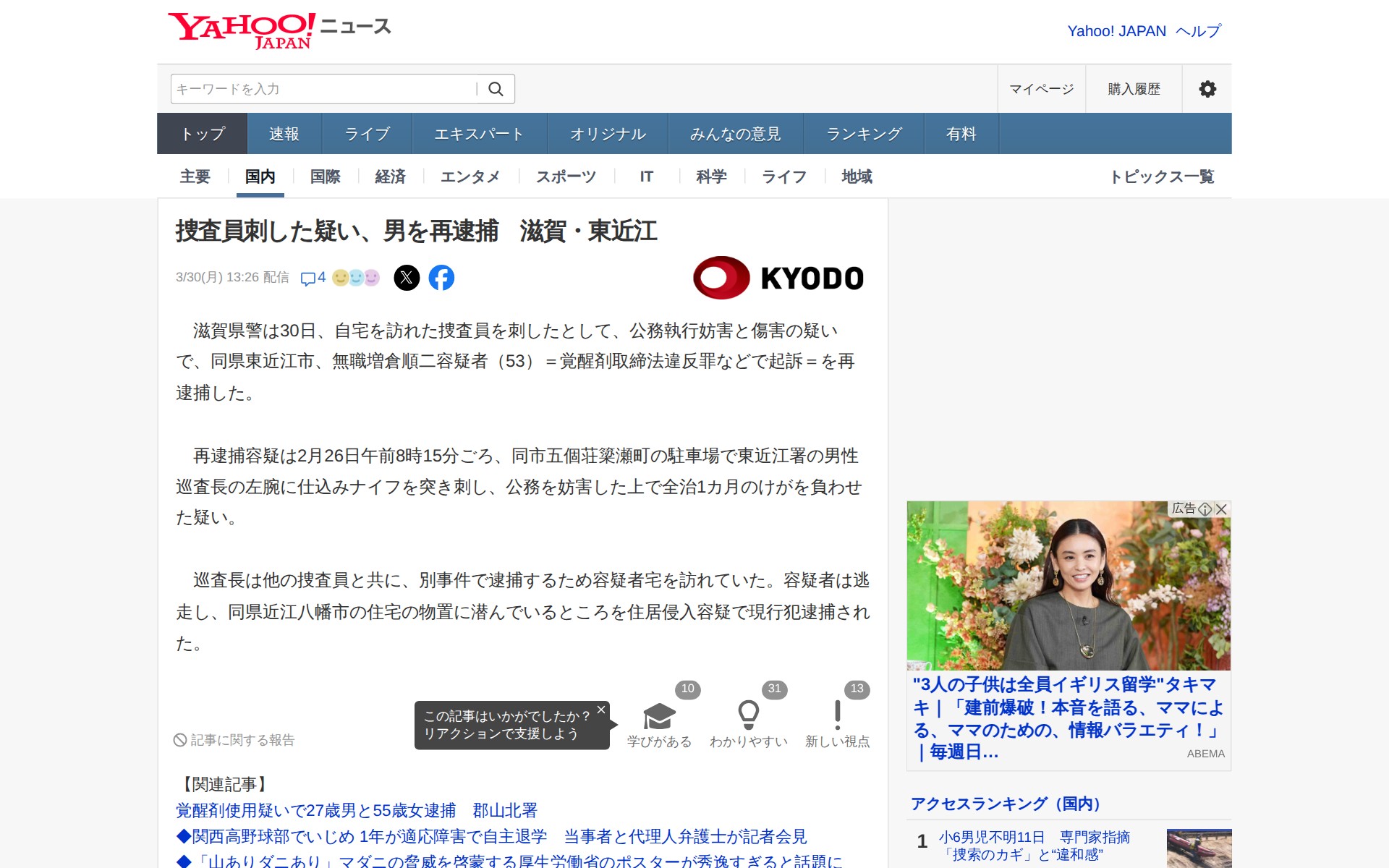The width and height of the screenshot is (1389, 868).
Task: Click the search magnifier icon
Action: point(496,89)
